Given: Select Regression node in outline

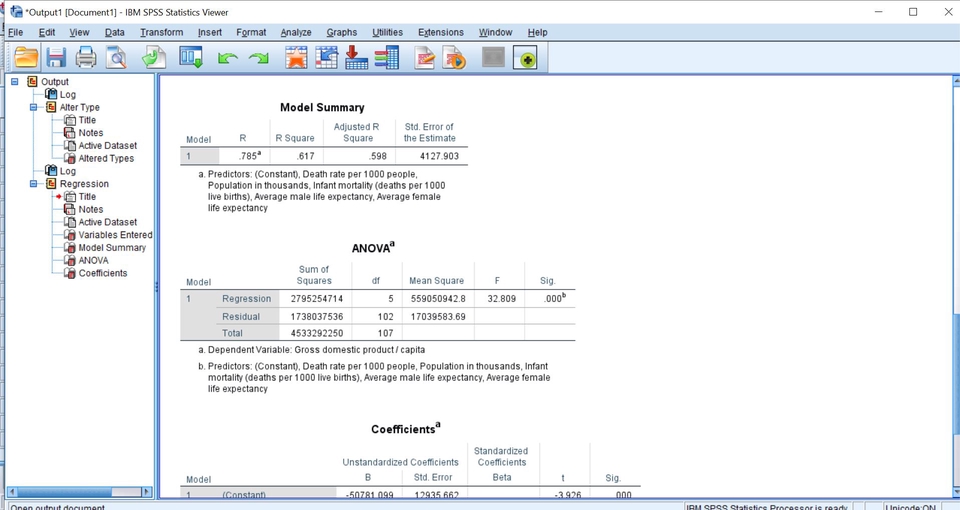Looking at the screenshot, I should click(x=84, y=184).
